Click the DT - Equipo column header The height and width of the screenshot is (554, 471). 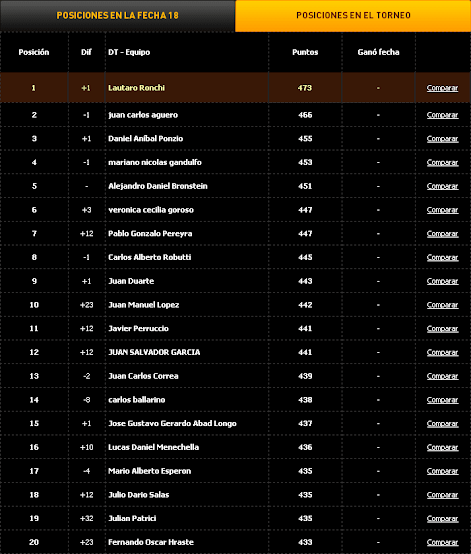(x=129, y=52)
